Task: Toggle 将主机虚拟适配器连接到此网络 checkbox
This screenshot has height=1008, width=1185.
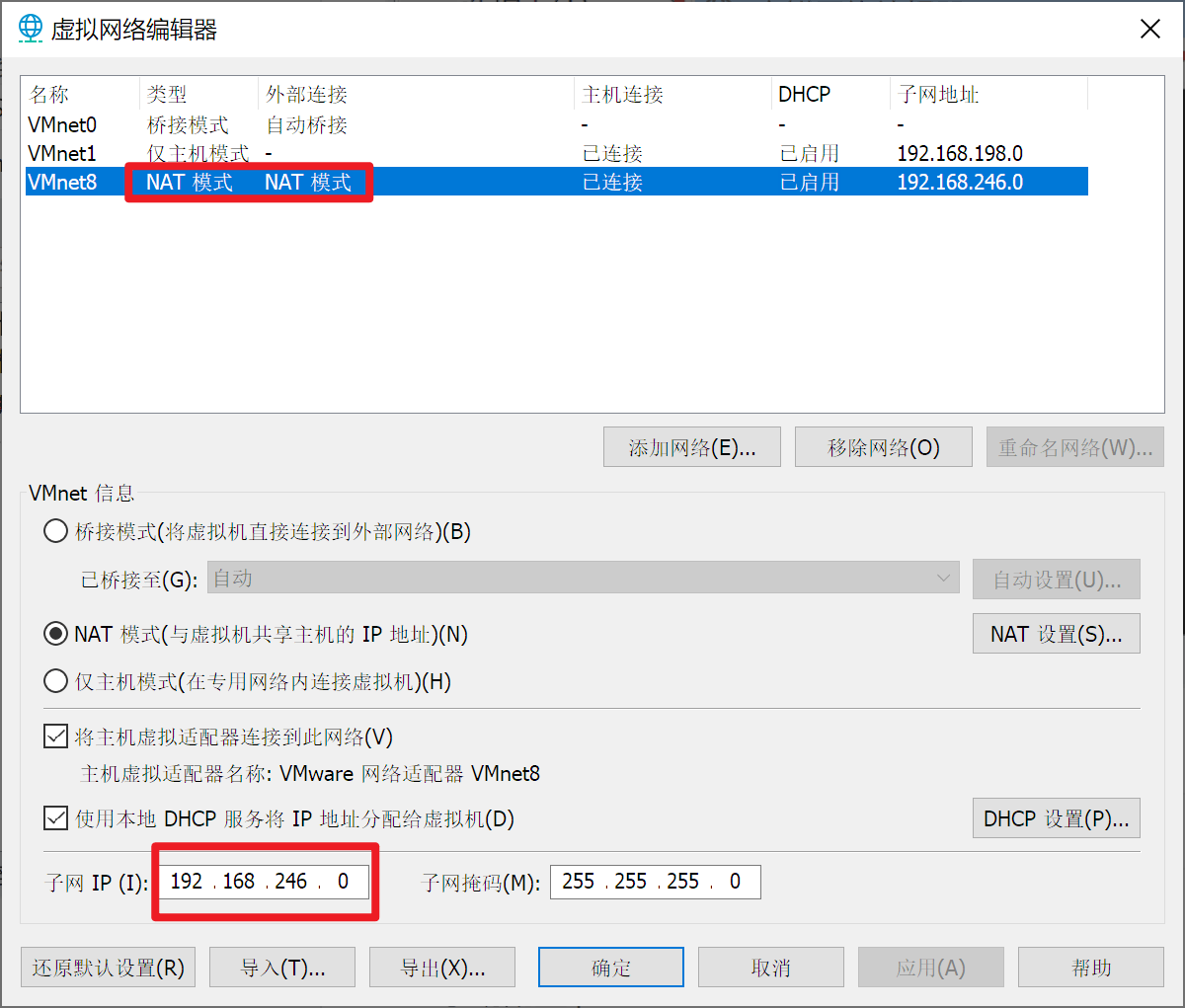Action: (56, 737)
